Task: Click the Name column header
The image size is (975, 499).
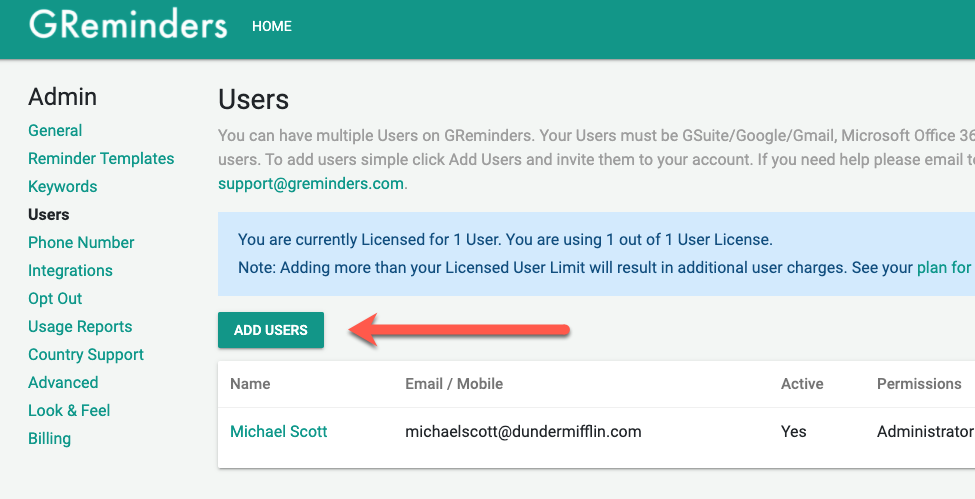Action: pyautogui.click(x=250, y=384)
